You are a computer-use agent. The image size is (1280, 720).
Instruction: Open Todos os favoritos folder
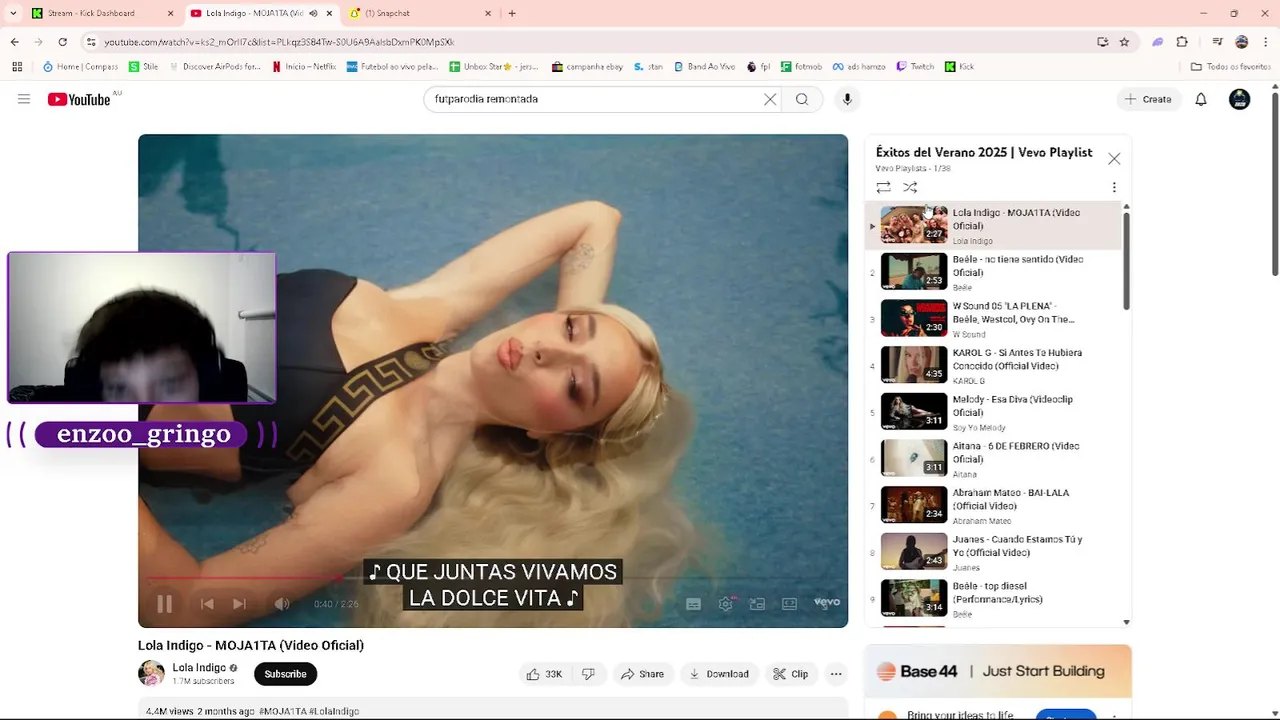1231,67
